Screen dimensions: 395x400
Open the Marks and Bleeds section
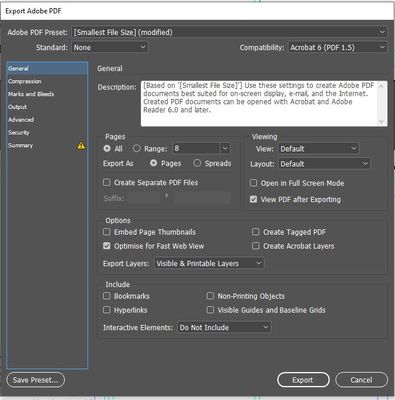coord(31,94)
